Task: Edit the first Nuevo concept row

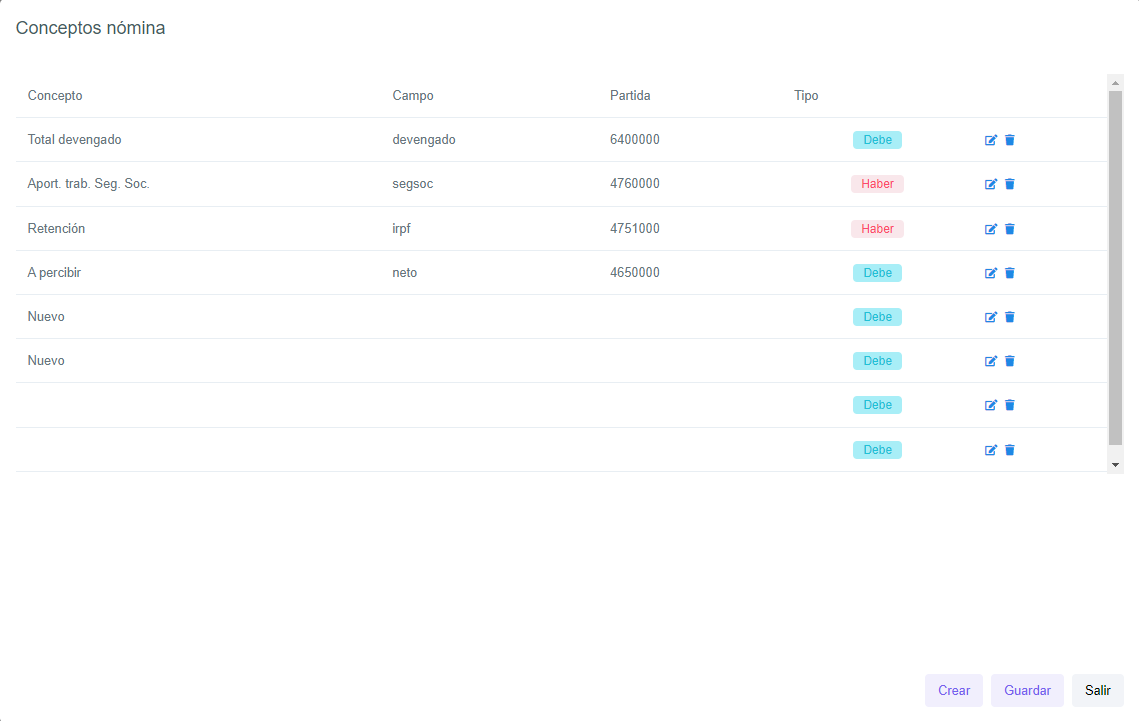Action: pyautogui.click(x=991, y=317)
